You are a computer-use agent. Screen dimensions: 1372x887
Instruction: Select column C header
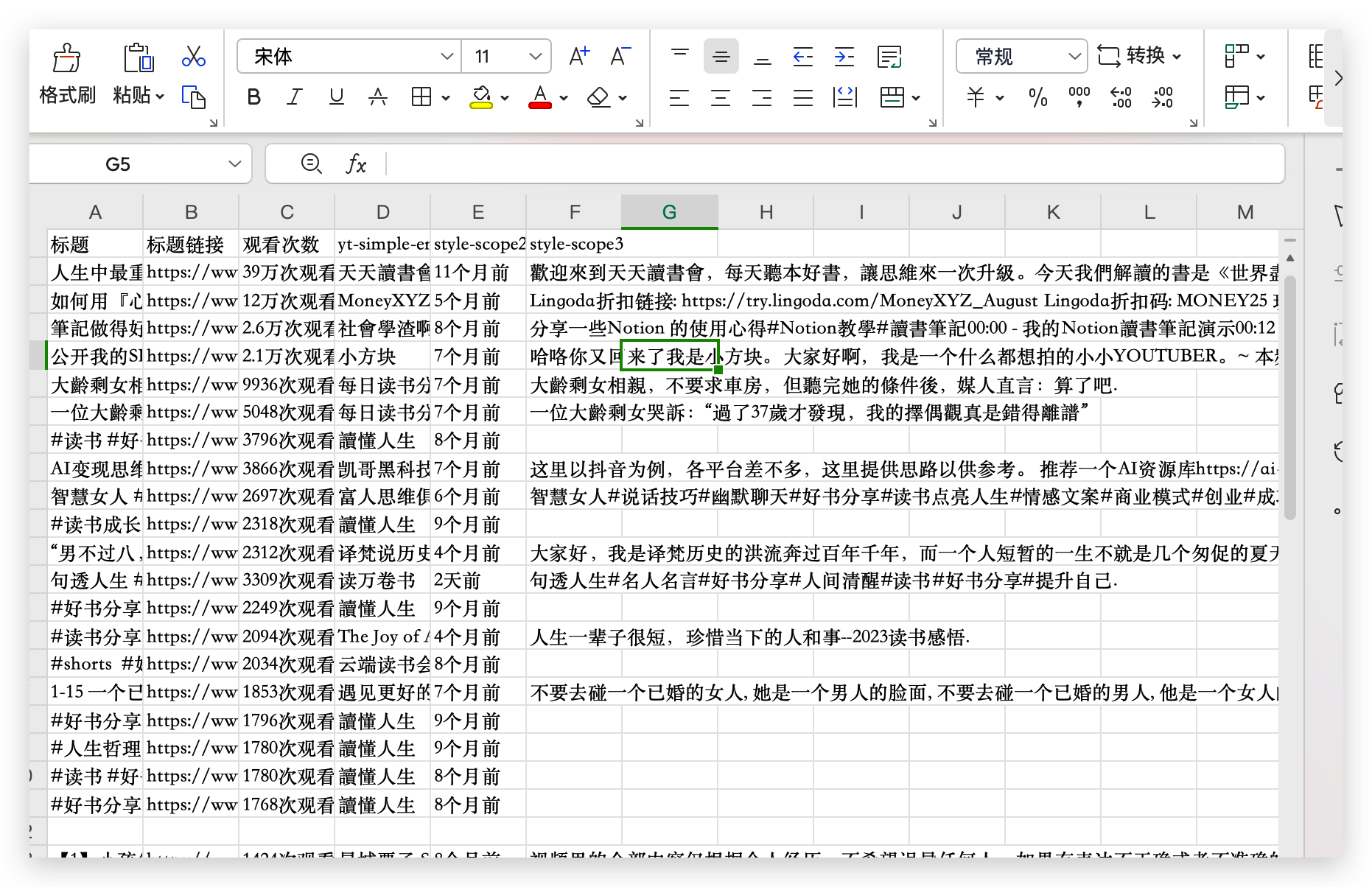[287, 212]
